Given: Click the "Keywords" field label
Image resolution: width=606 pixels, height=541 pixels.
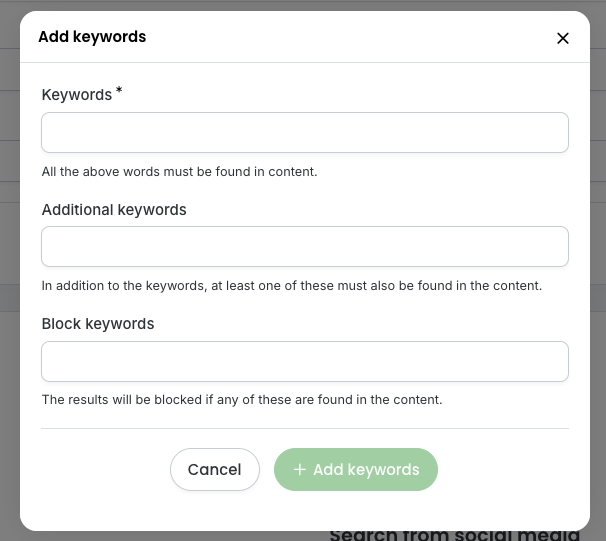Looking at the screenshot, I should click(x=76, y=95).
